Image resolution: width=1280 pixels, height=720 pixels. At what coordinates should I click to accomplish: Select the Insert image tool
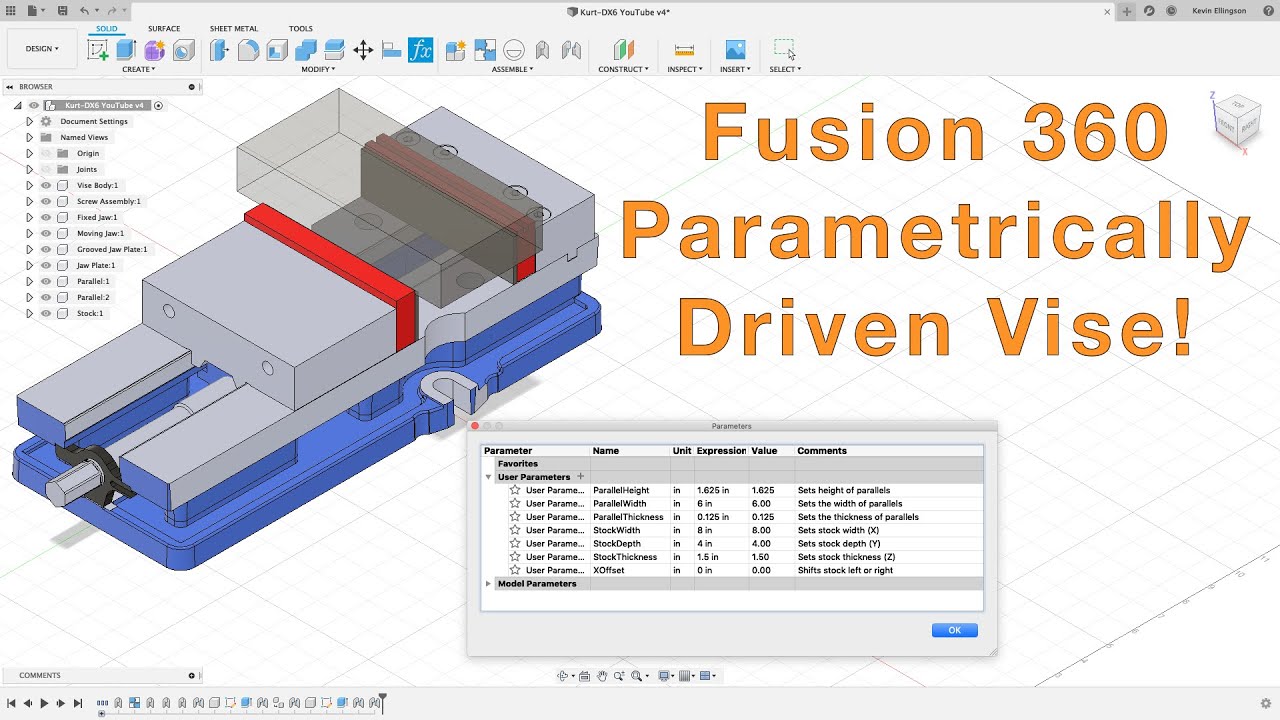tap(735, 50)
